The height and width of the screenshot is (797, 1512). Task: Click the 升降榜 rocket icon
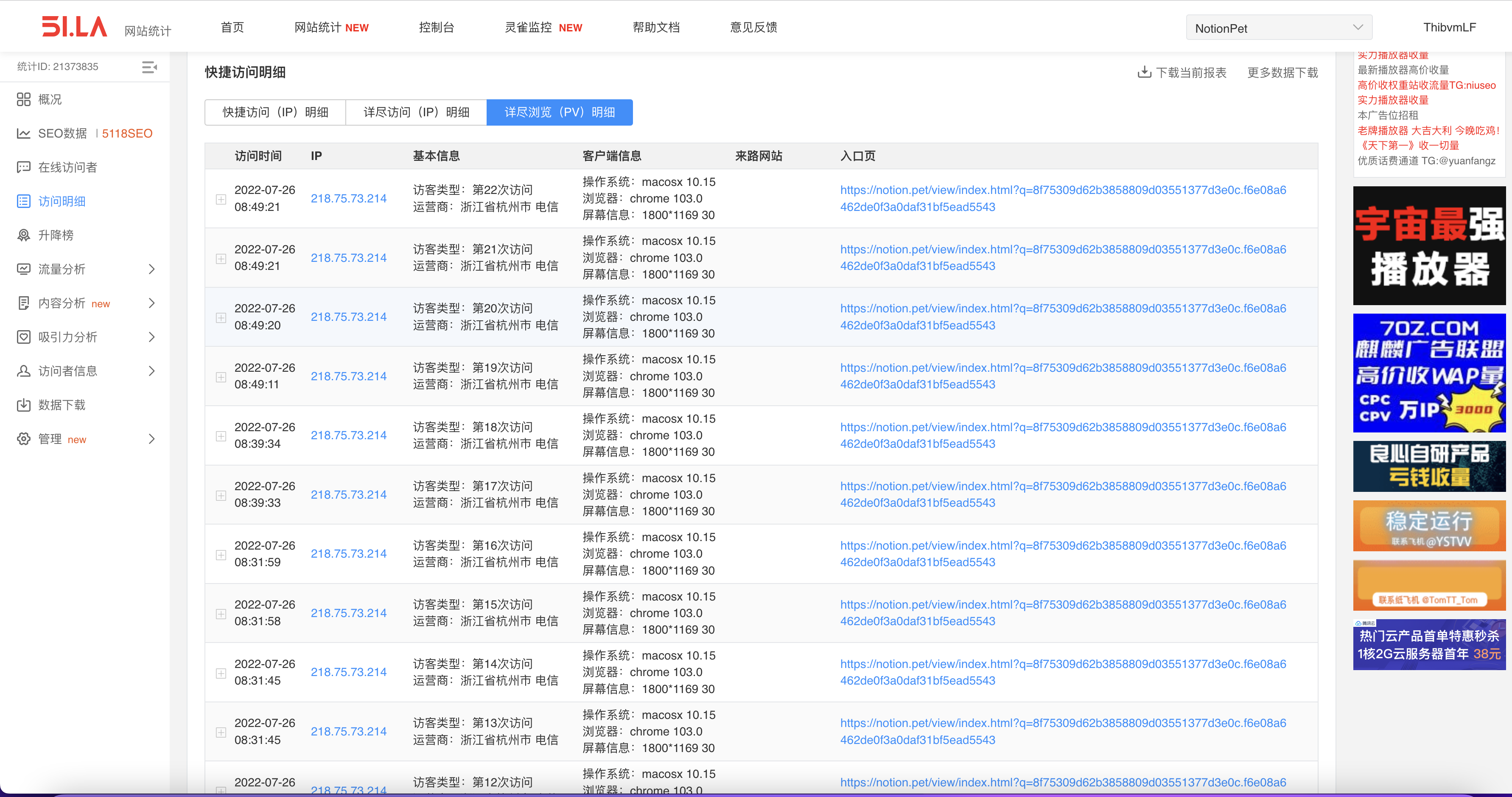click(x=23, y=235)
